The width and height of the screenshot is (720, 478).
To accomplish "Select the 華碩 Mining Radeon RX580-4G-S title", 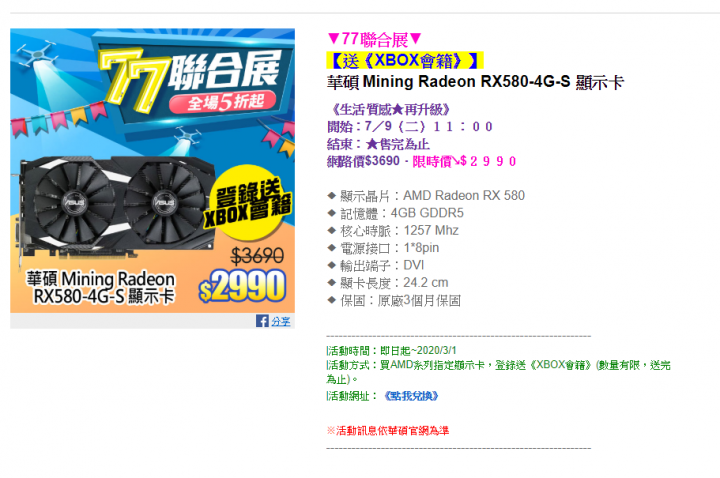I will (x=475, y=82).
